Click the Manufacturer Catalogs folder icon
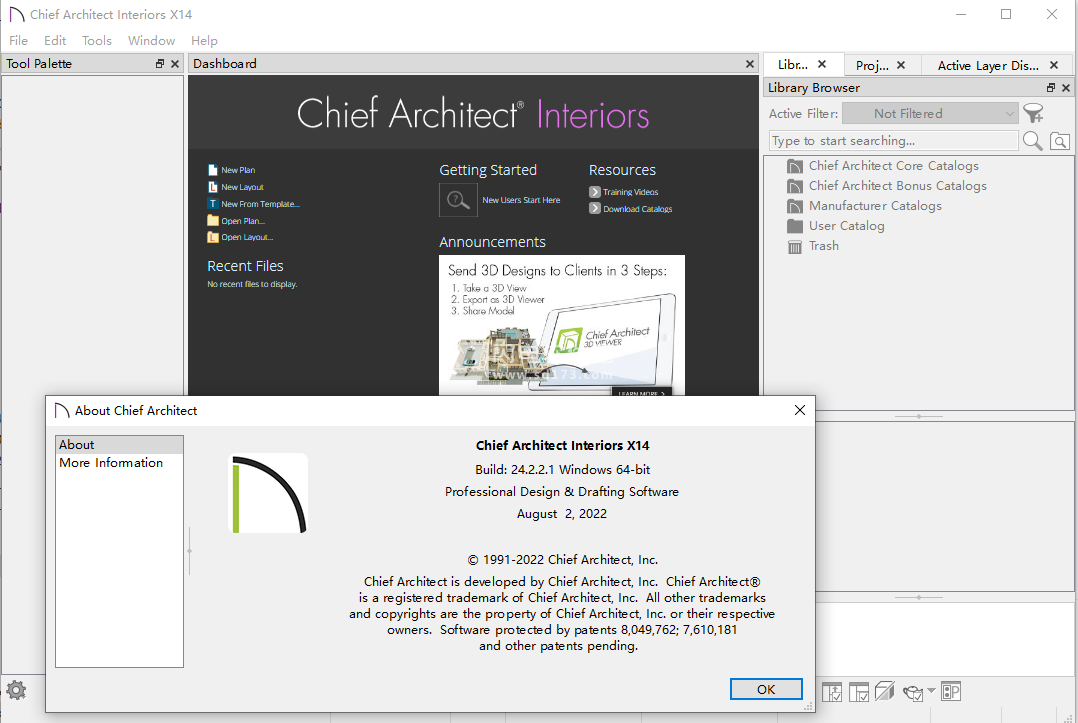This screenshot has height=723, width=1078. [x=795, y=206]
